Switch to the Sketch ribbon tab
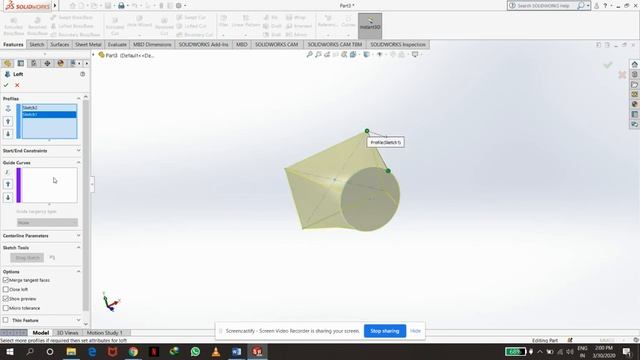 point(37,44)
